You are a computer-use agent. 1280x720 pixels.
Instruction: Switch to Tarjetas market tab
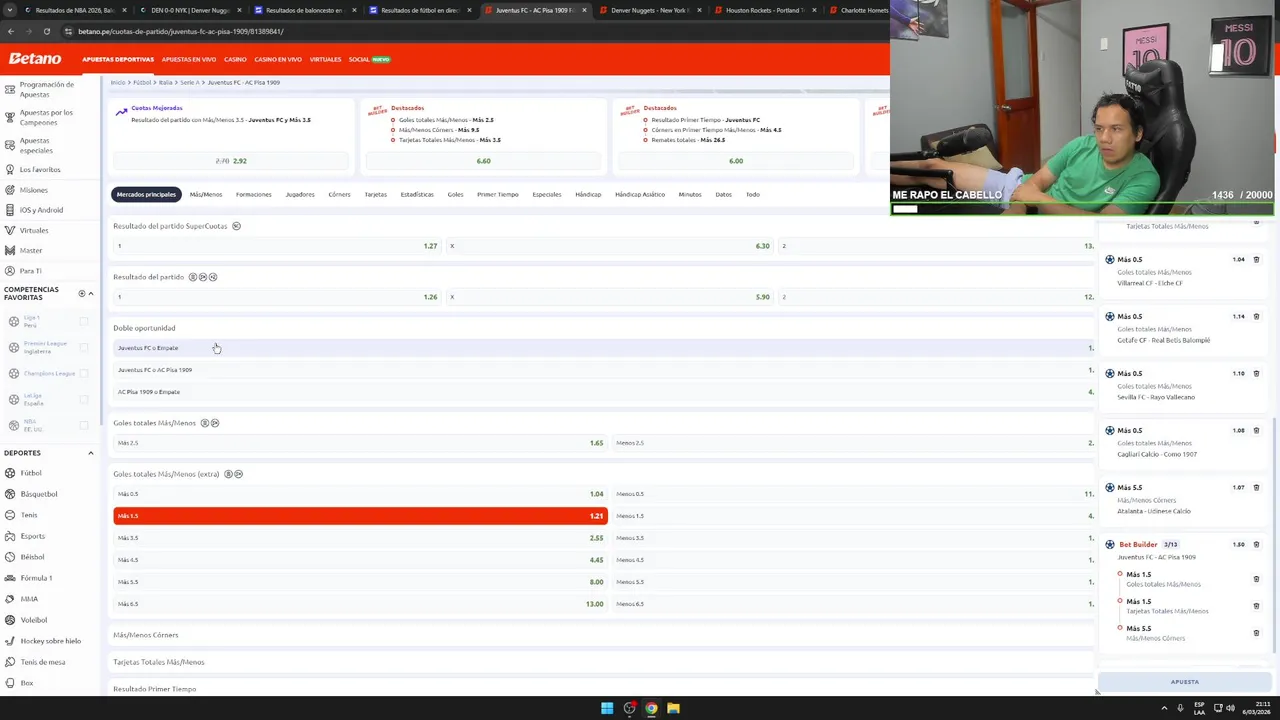click(x=375, y=194)
